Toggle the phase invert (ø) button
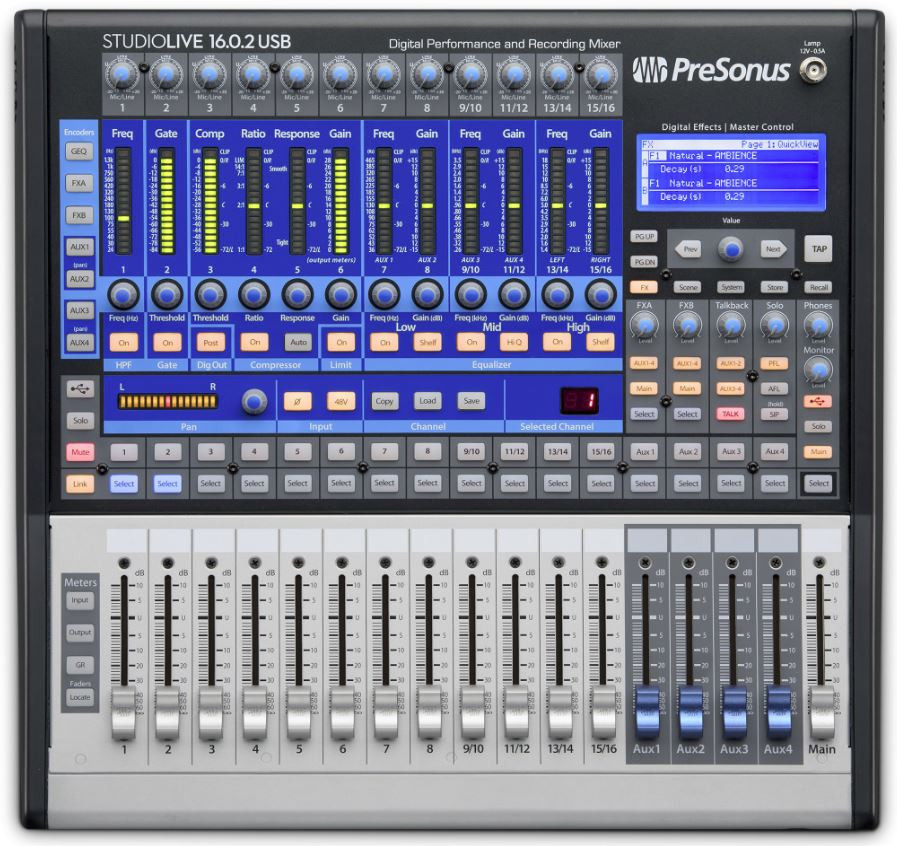897x846 pixels. pyautogui.click(x=297, y=401)
